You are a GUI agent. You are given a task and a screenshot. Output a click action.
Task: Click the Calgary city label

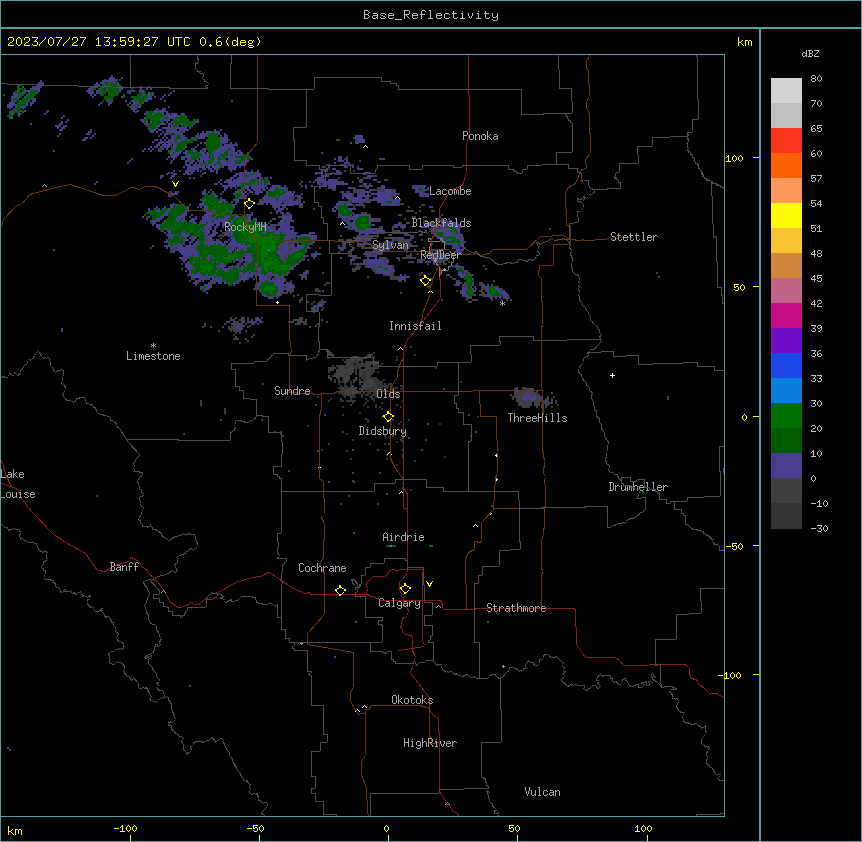(x=400, y=603)
